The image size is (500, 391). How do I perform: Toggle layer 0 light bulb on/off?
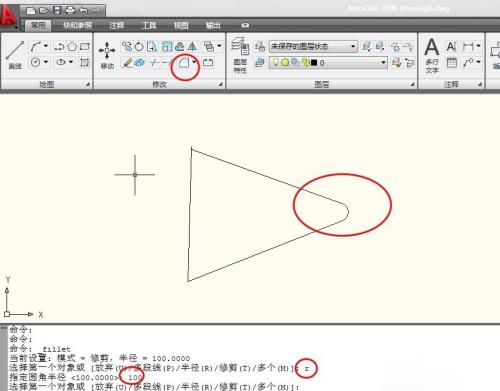pyautogui.click(x=275, y=62)
